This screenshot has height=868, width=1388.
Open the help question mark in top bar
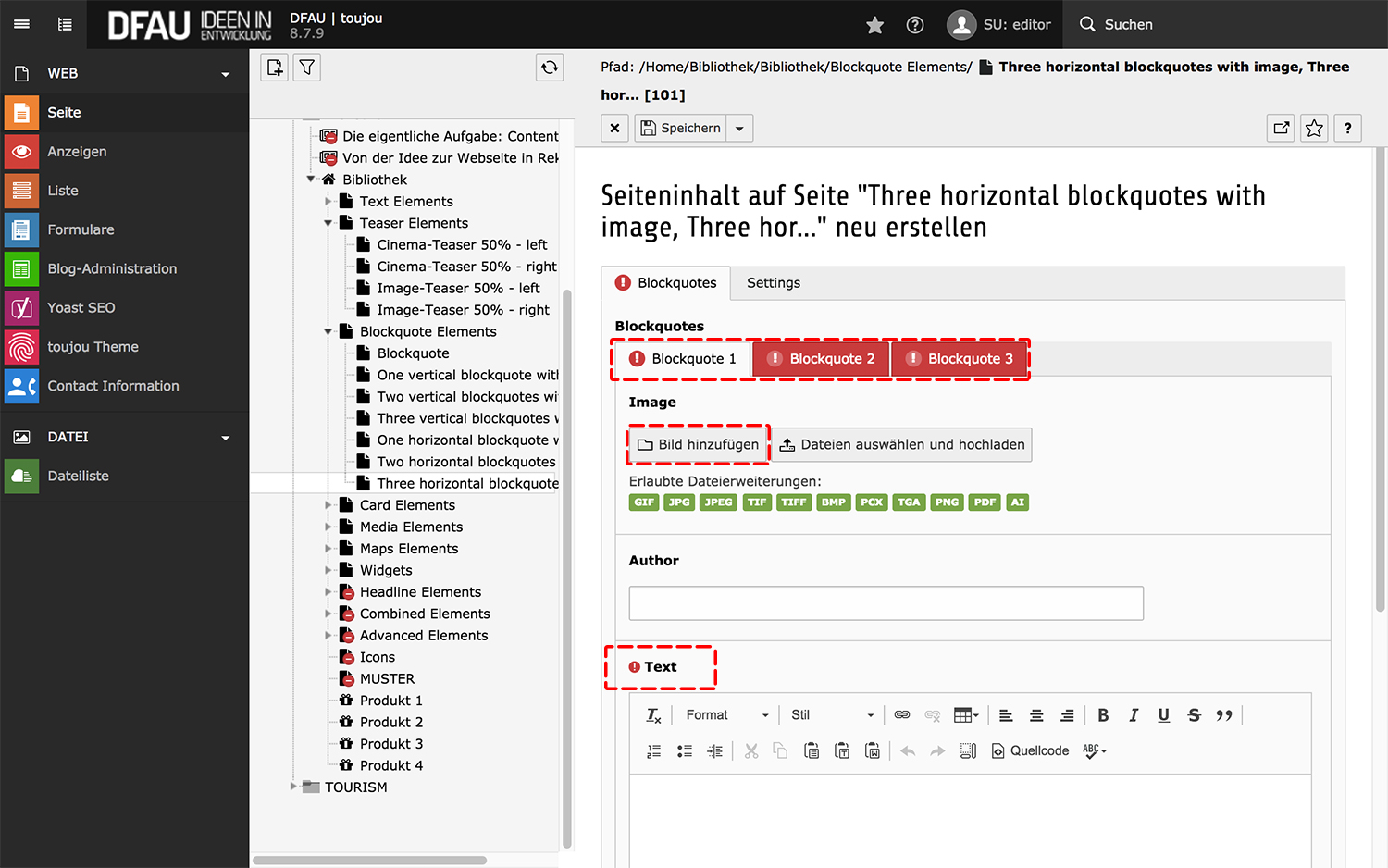click(915, 25)
